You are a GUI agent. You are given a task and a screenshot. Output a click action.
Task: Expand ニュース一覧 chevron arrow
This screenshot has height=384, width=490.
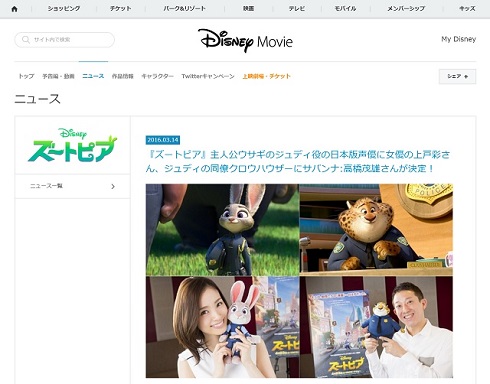pyautogui.click(x=113, y=186)
